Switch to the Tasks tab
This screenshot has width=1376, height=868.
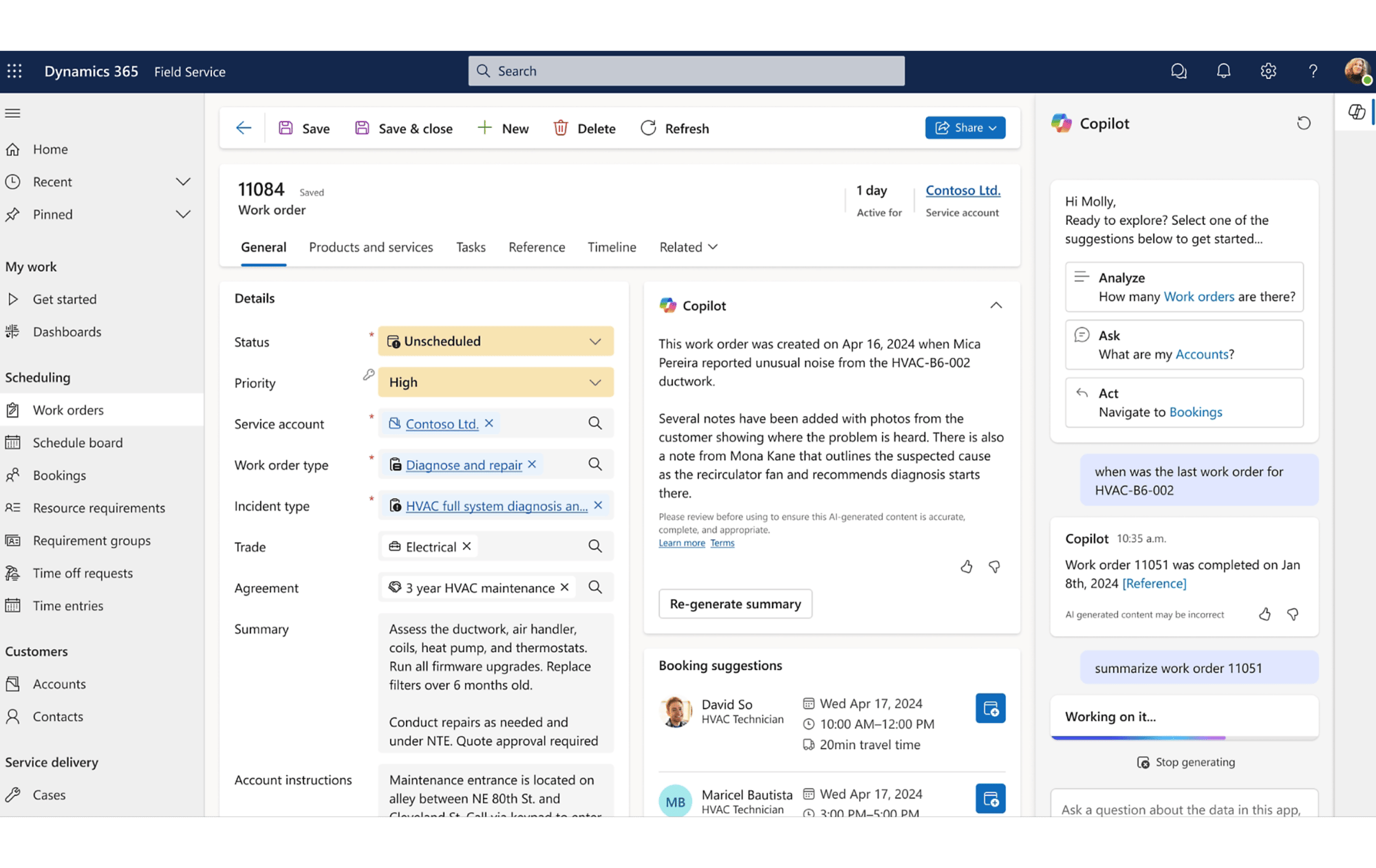470,247
